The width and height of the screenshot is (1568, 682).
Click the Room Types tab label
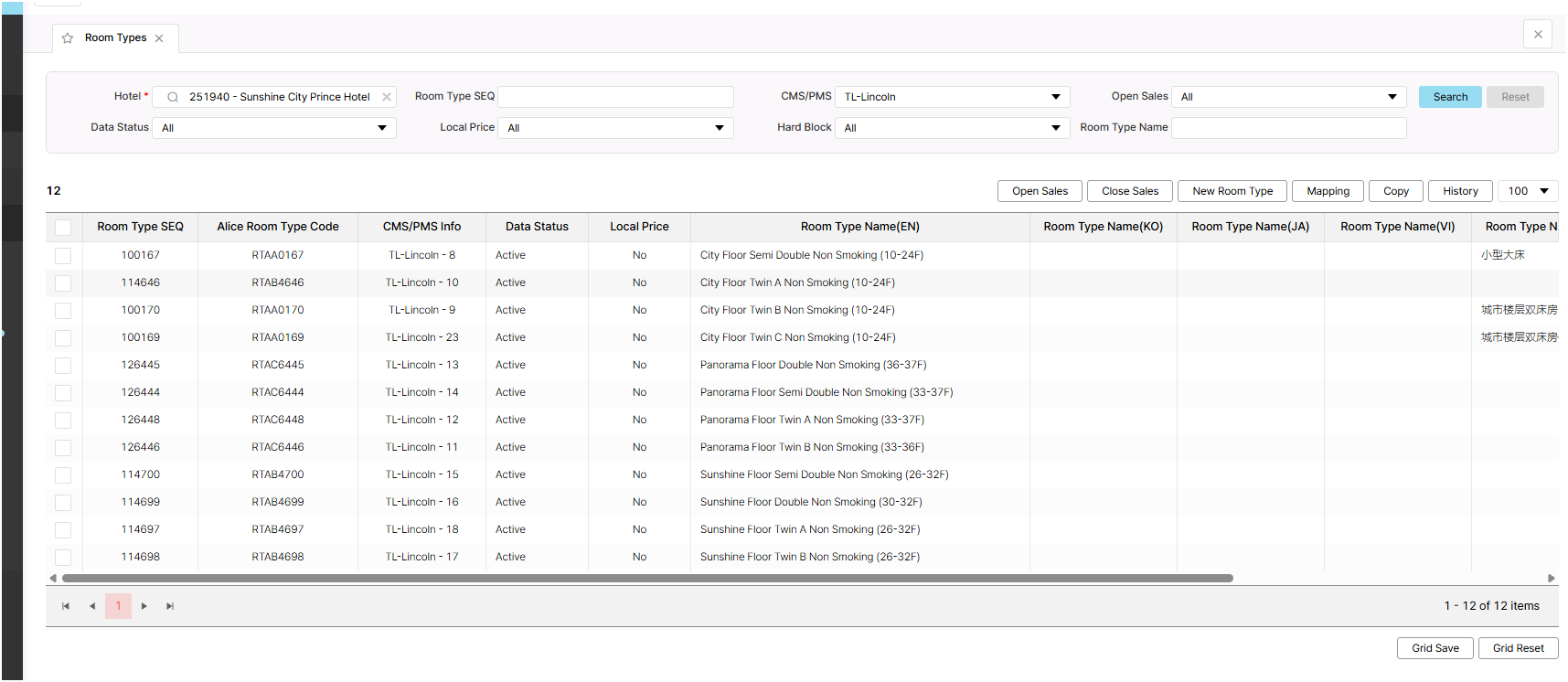[115, 38]
